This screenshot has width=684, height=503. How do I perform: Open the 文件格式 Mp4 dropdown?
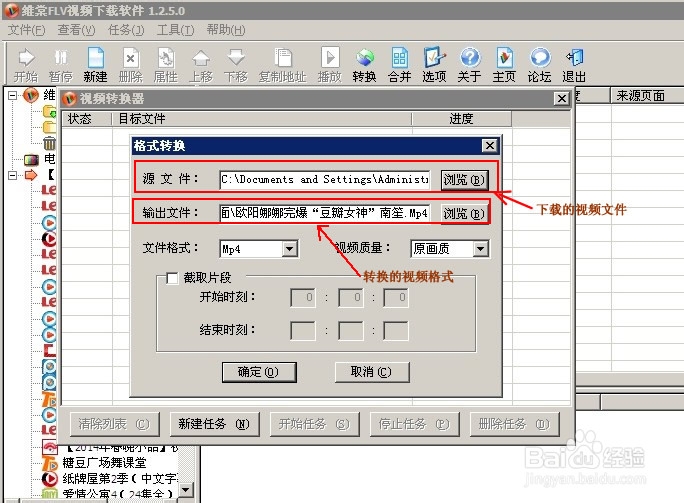click(x=290, y=249)
